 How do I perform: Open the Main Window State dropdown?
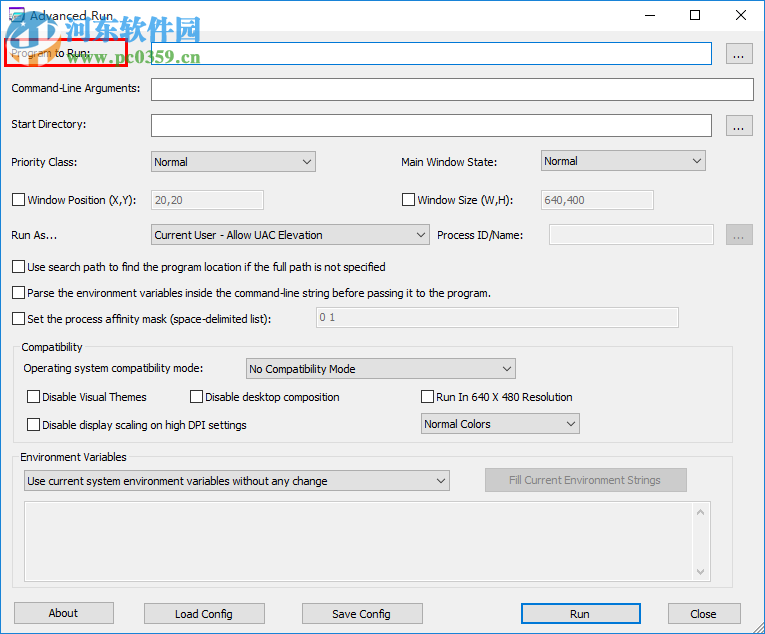click(x=623, y=161)
